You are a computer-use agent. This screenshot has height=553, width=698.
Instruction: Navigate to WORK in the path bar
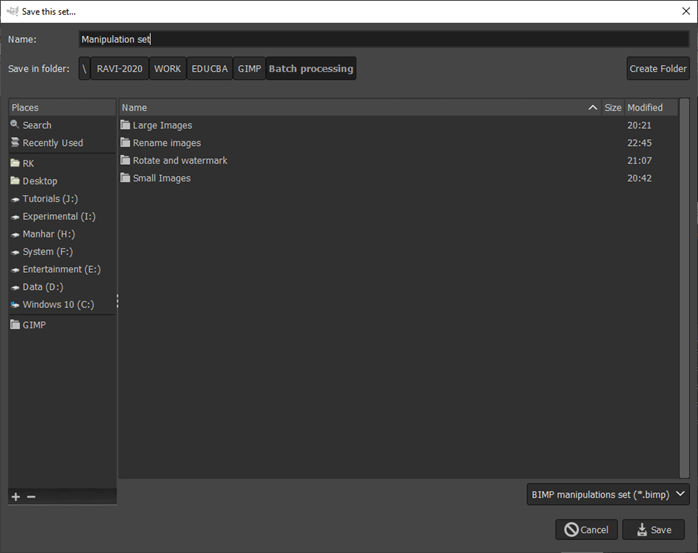167,69
